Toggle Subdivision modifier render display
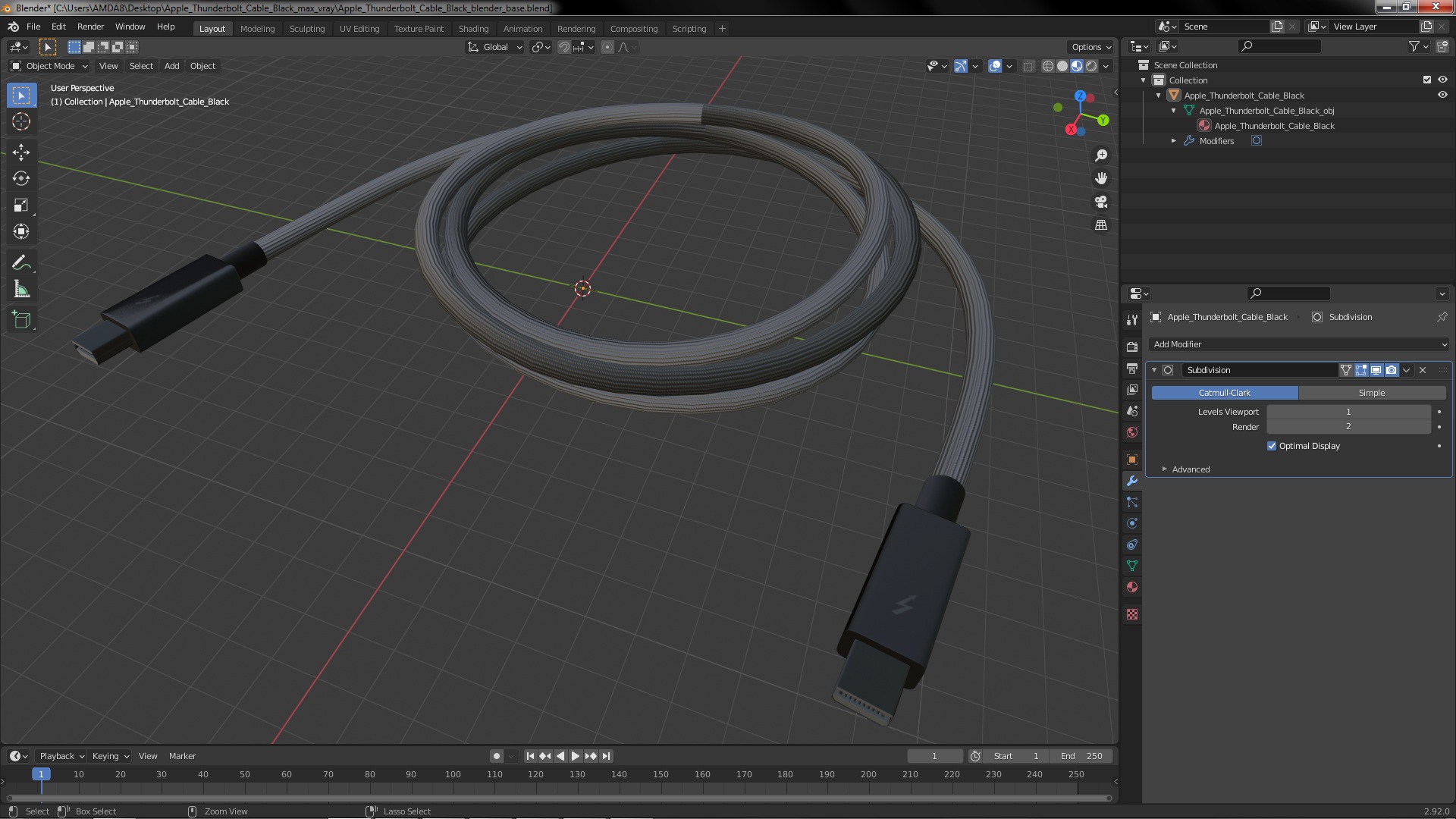 1392,370
